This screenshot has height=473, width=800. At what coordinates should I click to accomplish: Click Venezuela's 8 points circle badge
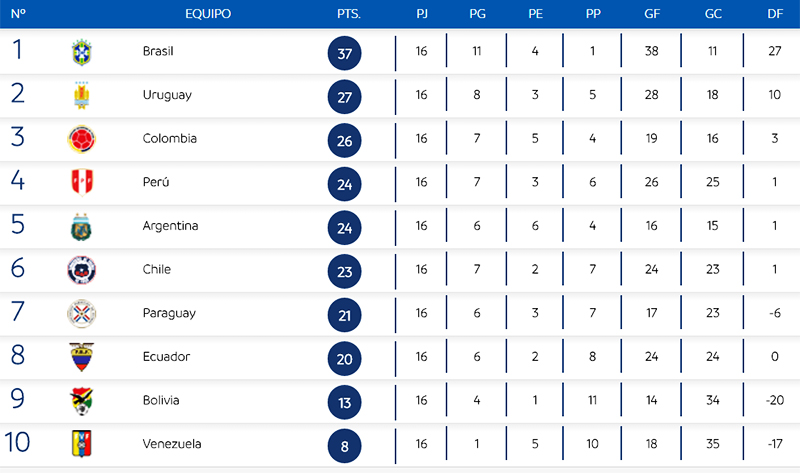coord(345,446)
